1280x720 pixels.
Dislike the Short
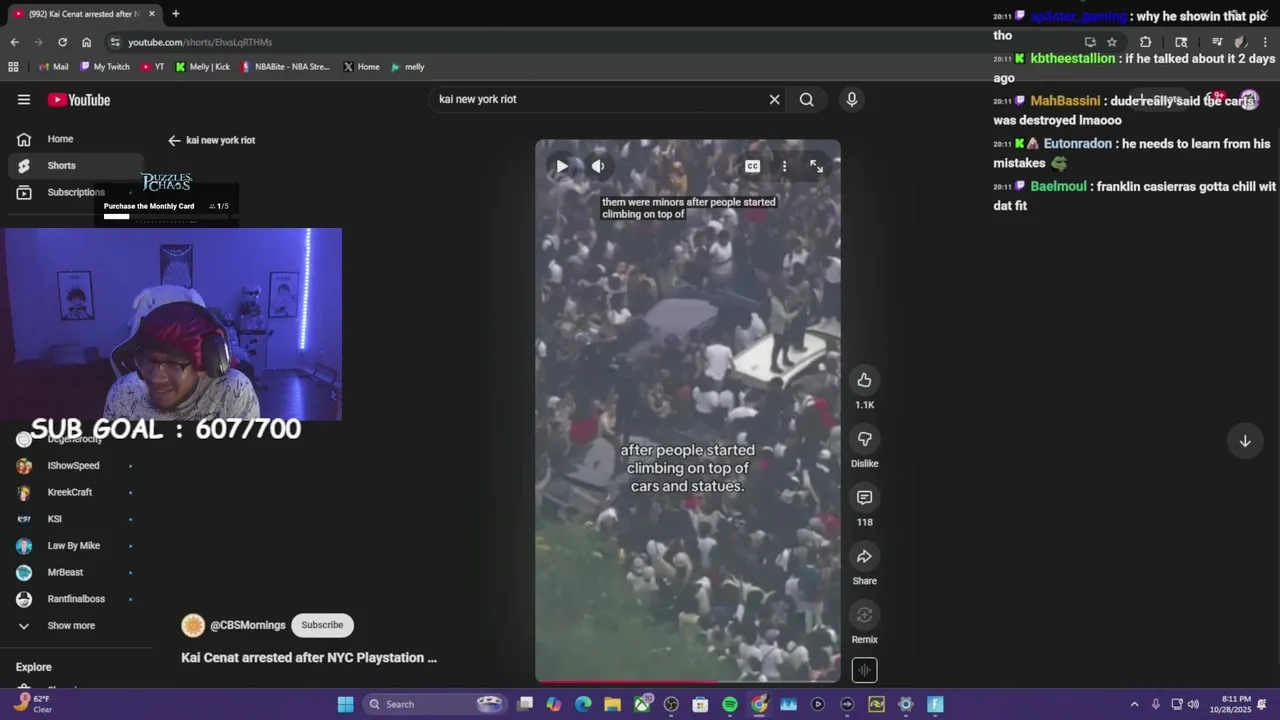864,439
